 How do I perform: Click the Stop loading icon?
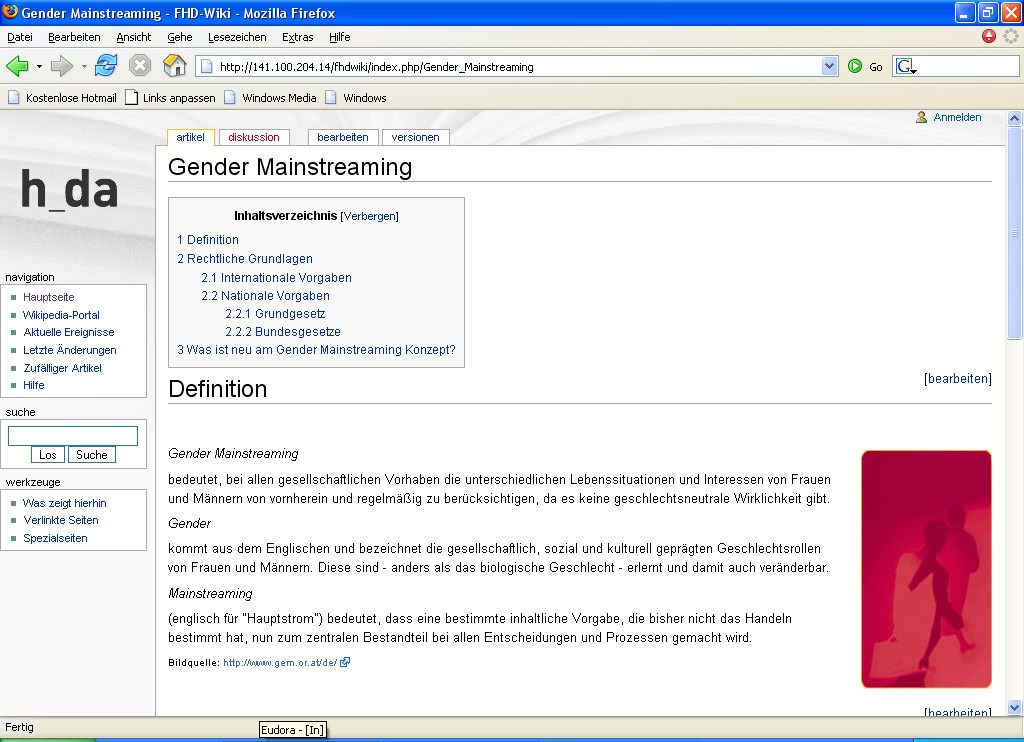click(x=140, y=67)
